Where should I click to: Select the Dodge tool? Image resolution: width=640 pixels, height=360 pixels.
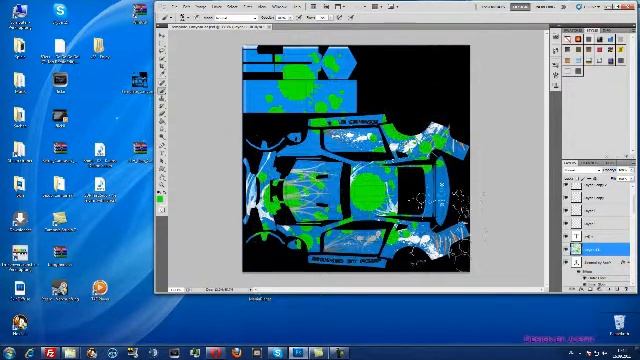point(162,137)
